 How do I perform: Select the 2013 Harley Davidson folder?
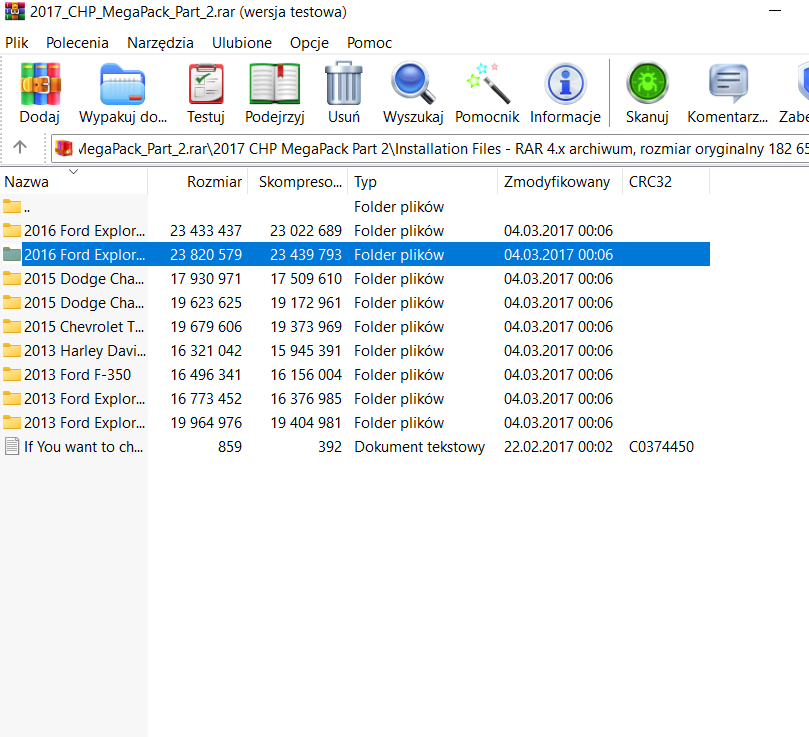click(x=84, y=351)
